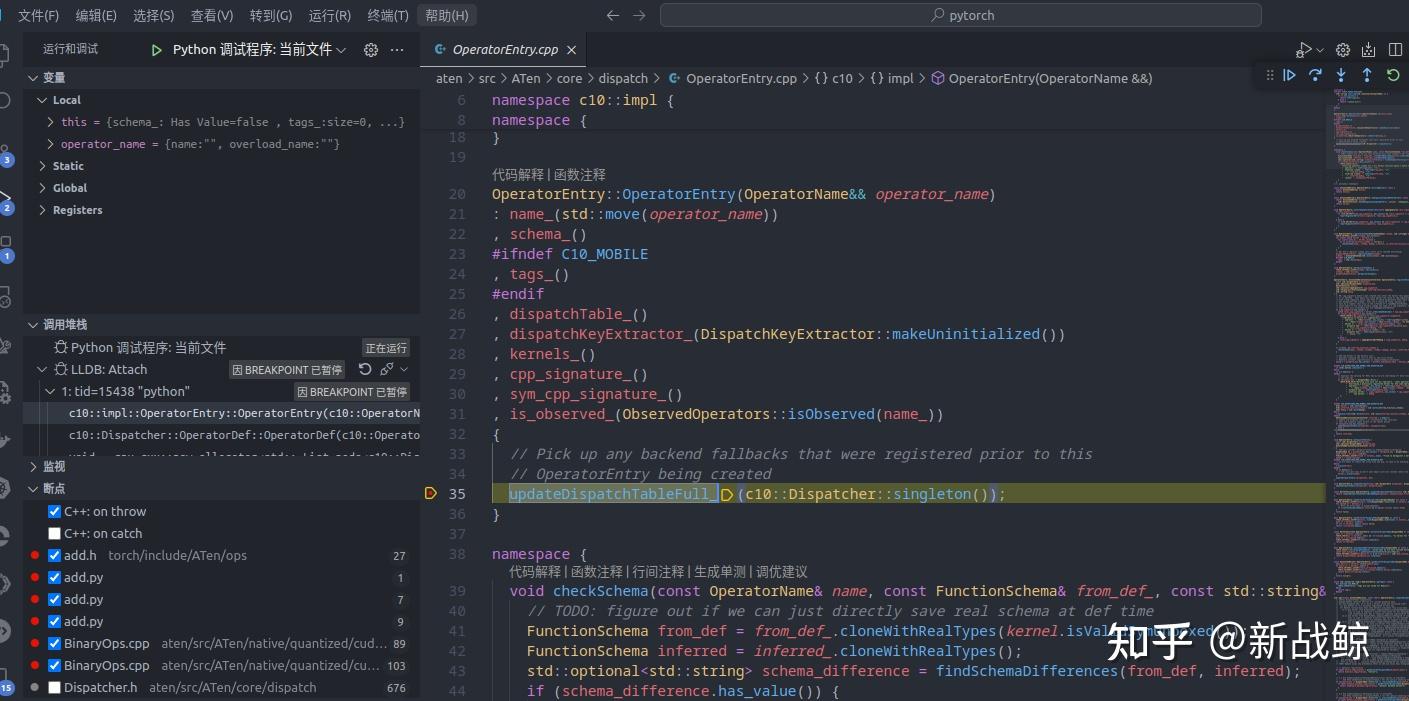The width and height of the screenshot is (1409, 701).
Task: Open the 终端(T) menu
Action: coord(388,15)
